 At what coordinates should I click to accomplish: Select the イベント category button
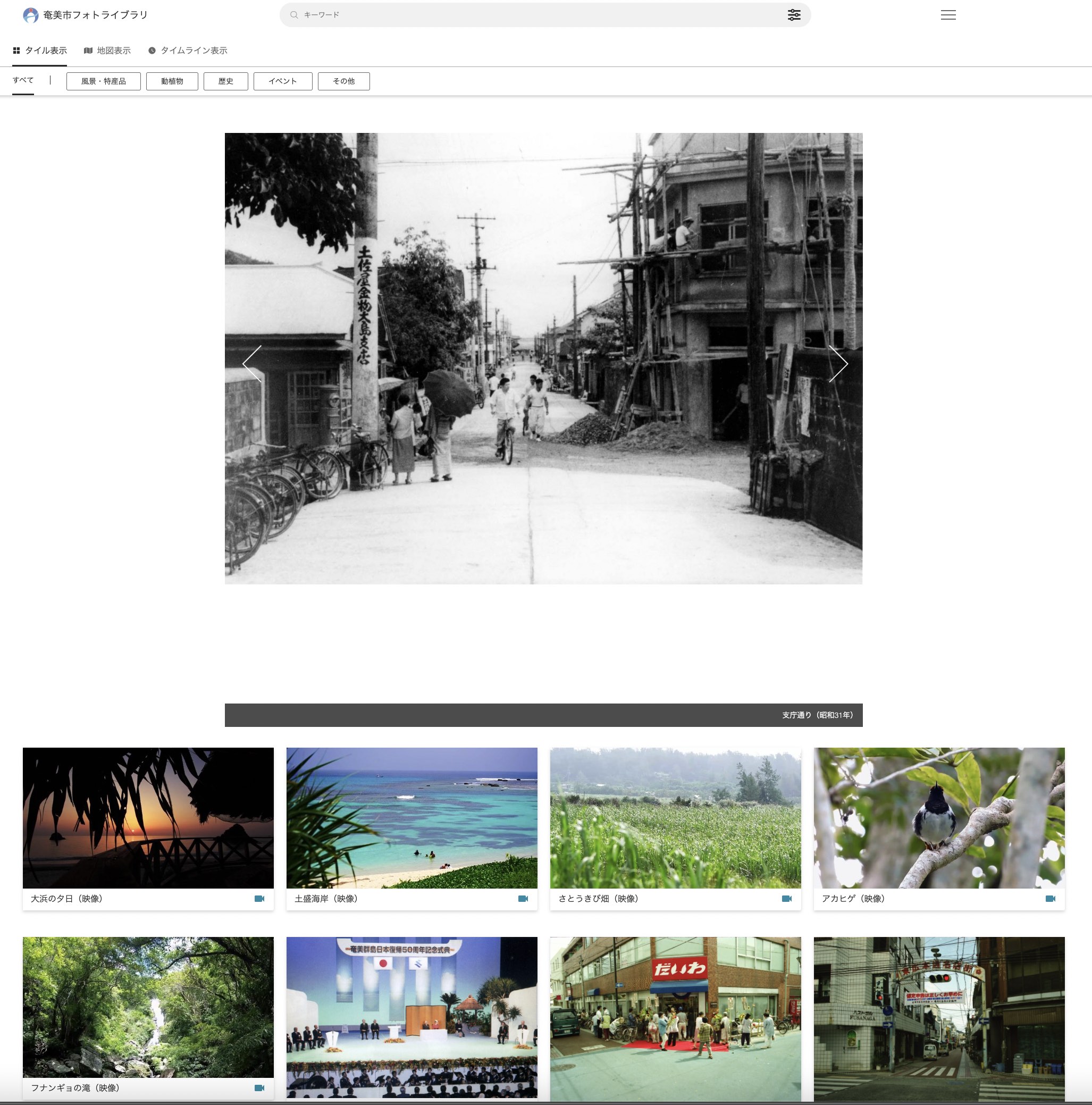pos(283,81)
